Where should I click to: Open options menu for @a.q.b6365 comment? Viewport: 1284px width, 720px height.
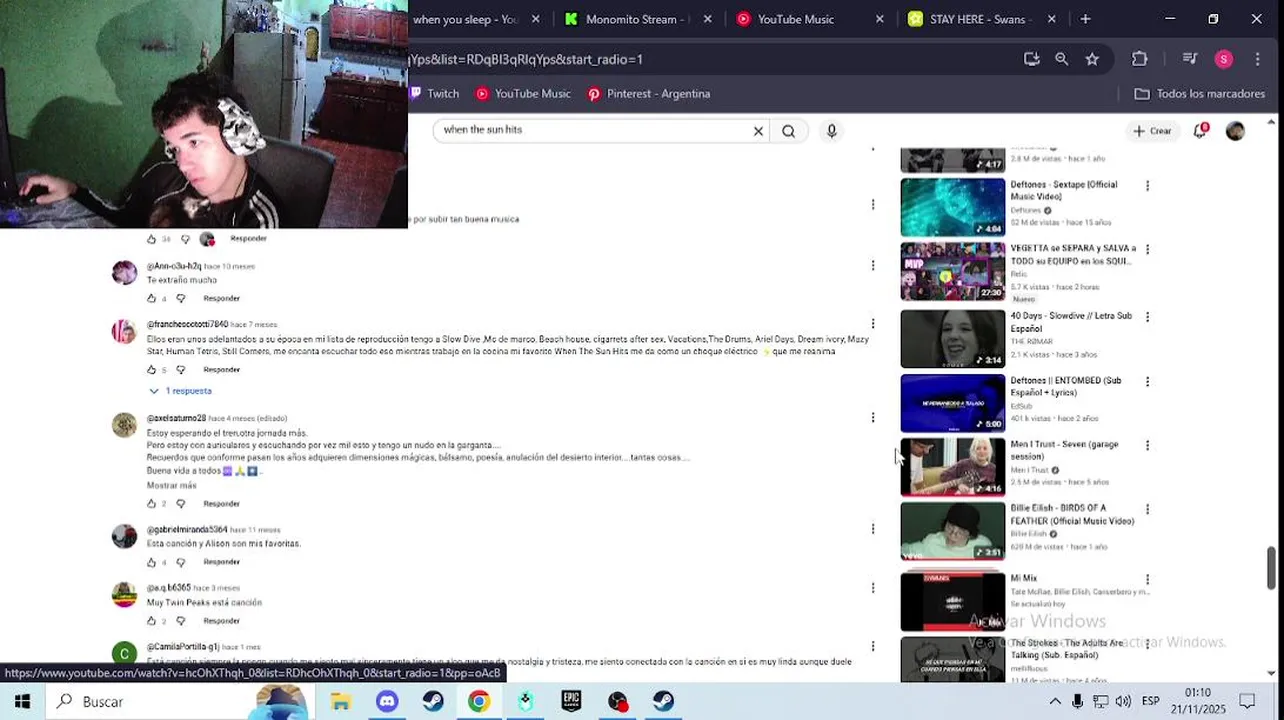[x=873, y=588]
